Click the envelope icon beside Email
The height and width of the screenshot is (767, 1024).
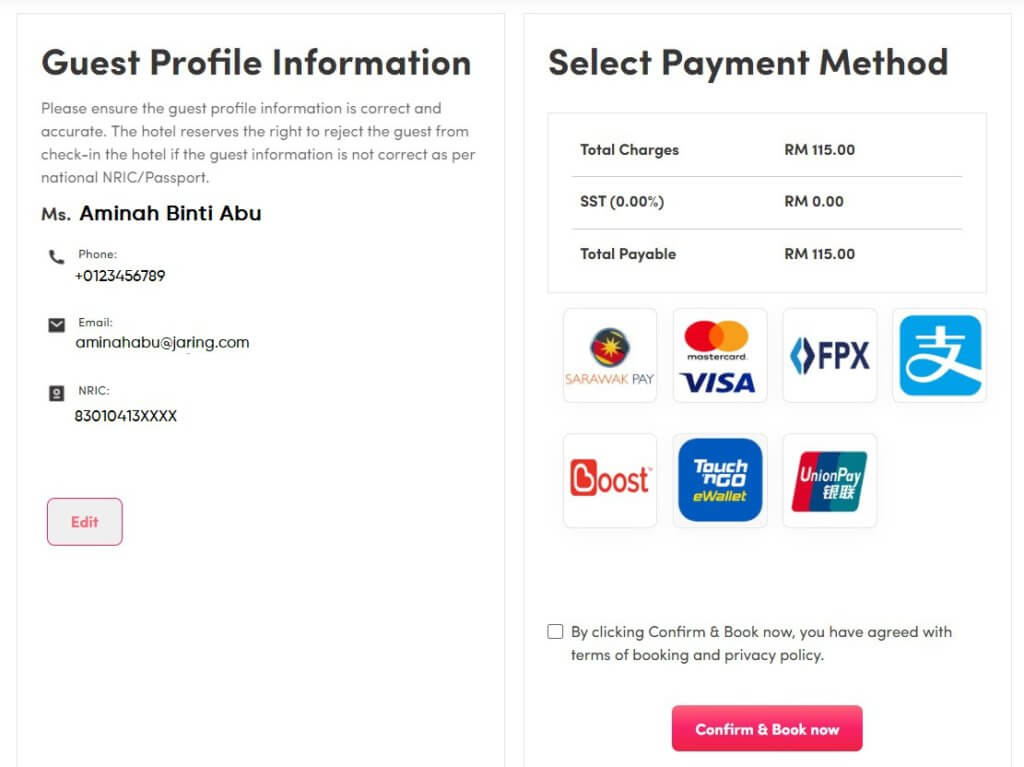[57, 325]
